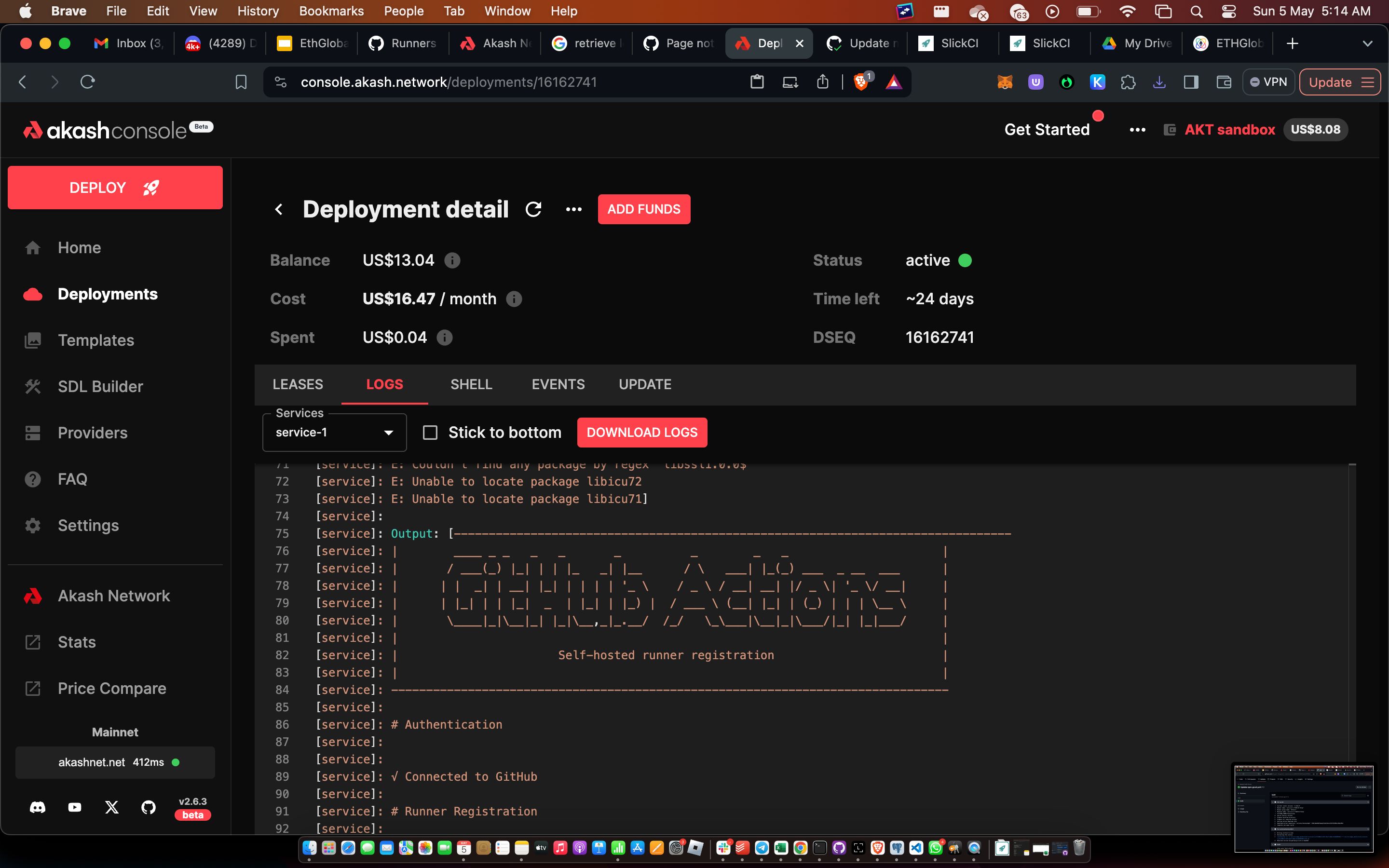
Task: Click the Providers sidebar icon
Action: tap(32, 432)
